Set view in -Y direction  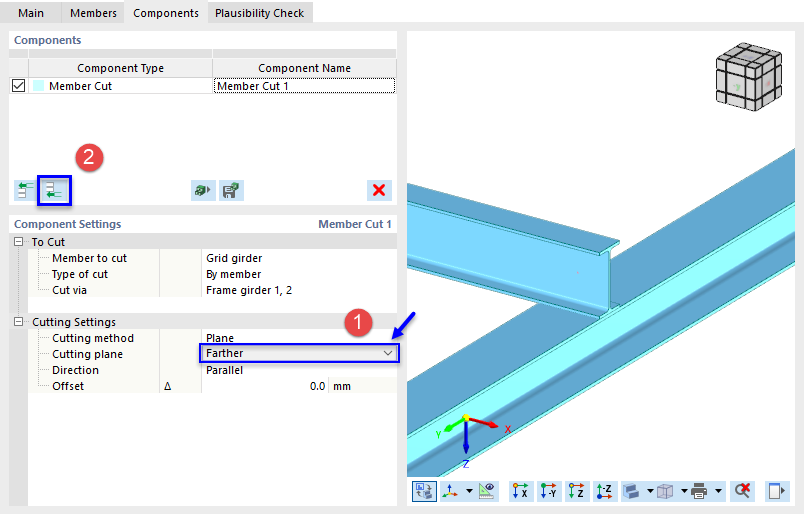coord(548,491)
